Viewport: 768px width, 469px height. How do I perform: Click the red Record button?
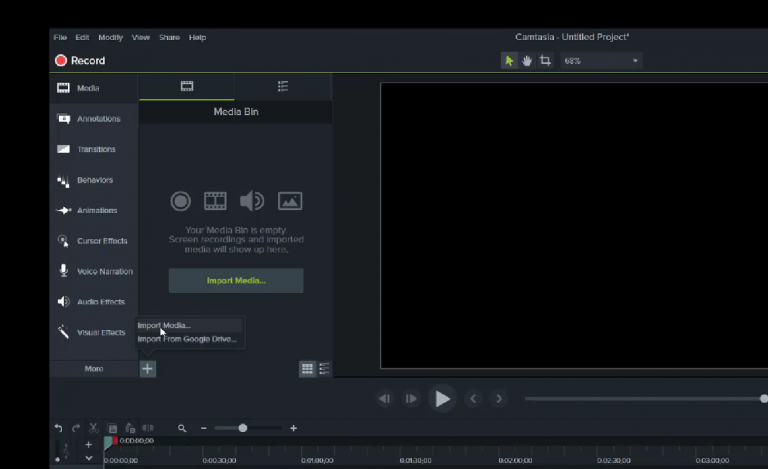pyautogui.click(x=80, y=60)
